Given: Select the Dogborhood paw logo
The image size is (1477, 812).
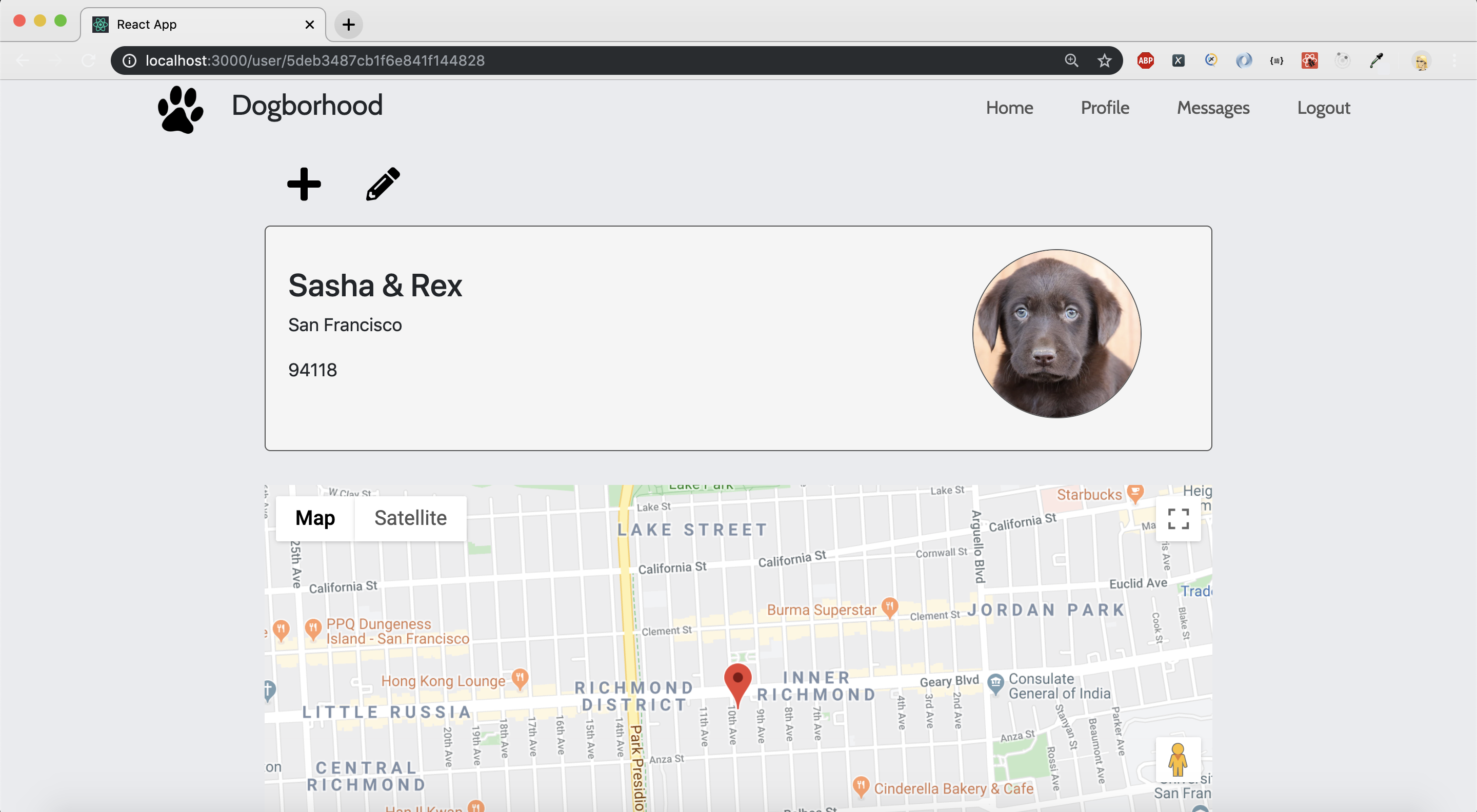Looking at the screenshot, I should 179,109.
